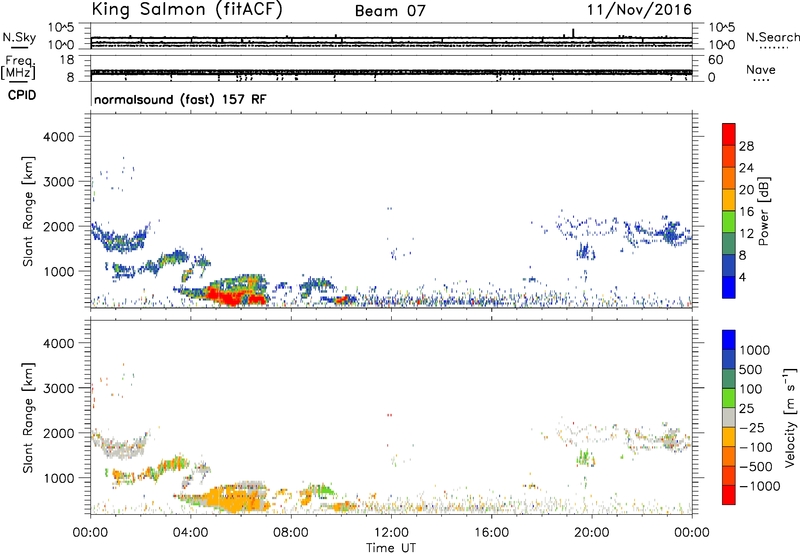The image size is (800, 554).
Task: Click velocity colorbar value '-25'
Action: 752,428
